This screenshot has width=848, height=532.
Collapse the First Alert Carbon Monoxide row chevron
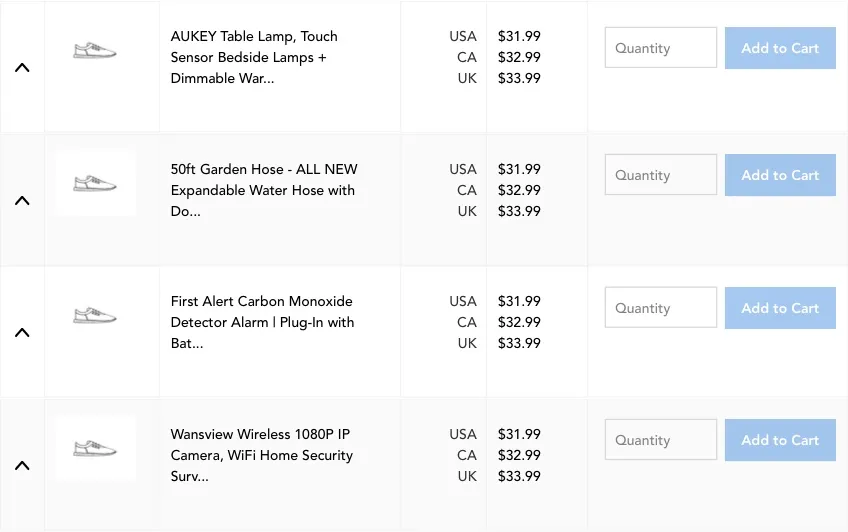22,333
